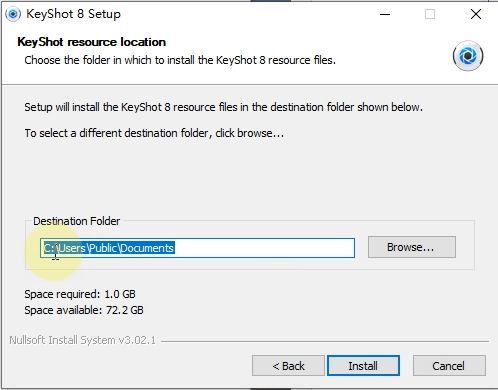Viewport: 498px width, 390px height.
Task: Close the KeyShot 8 Setup dialog
Action: 476,14
